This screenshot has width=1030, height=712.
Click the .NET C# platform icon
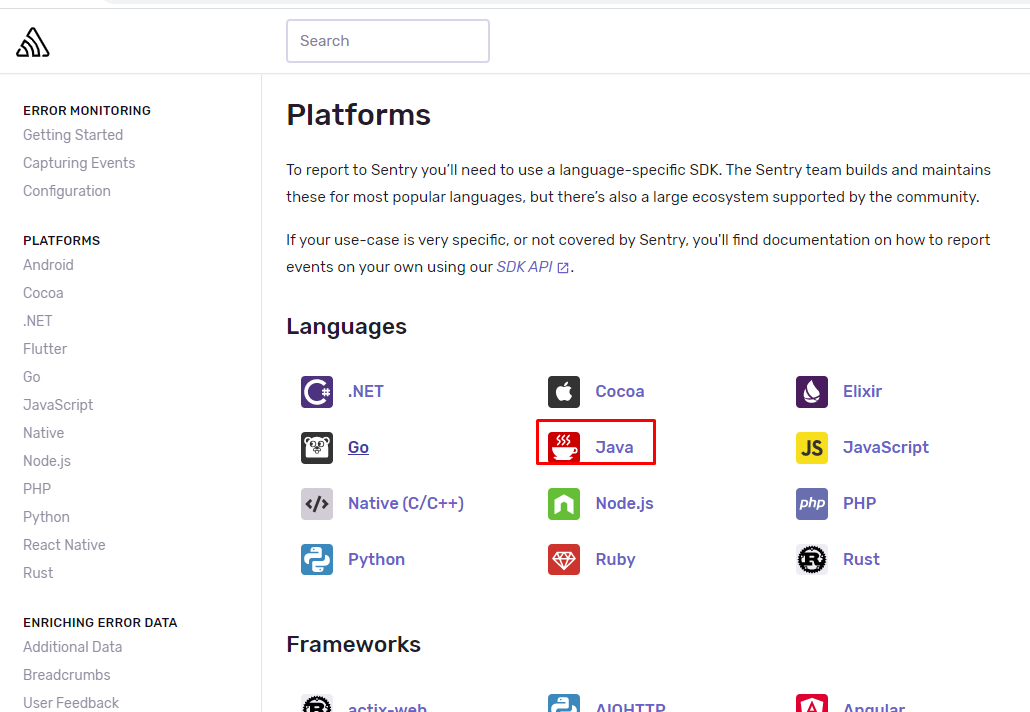[x=317, y=392]
